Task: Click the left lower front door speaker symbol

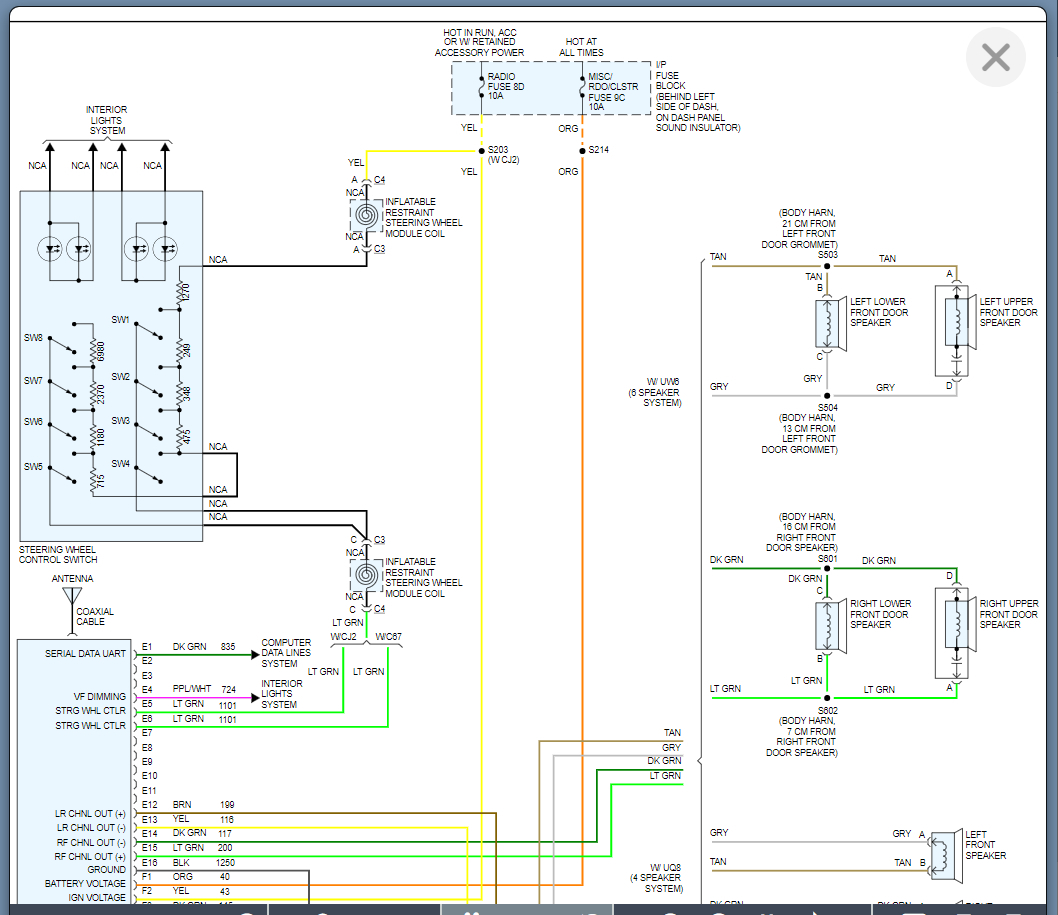Action: tap(830, 322)
